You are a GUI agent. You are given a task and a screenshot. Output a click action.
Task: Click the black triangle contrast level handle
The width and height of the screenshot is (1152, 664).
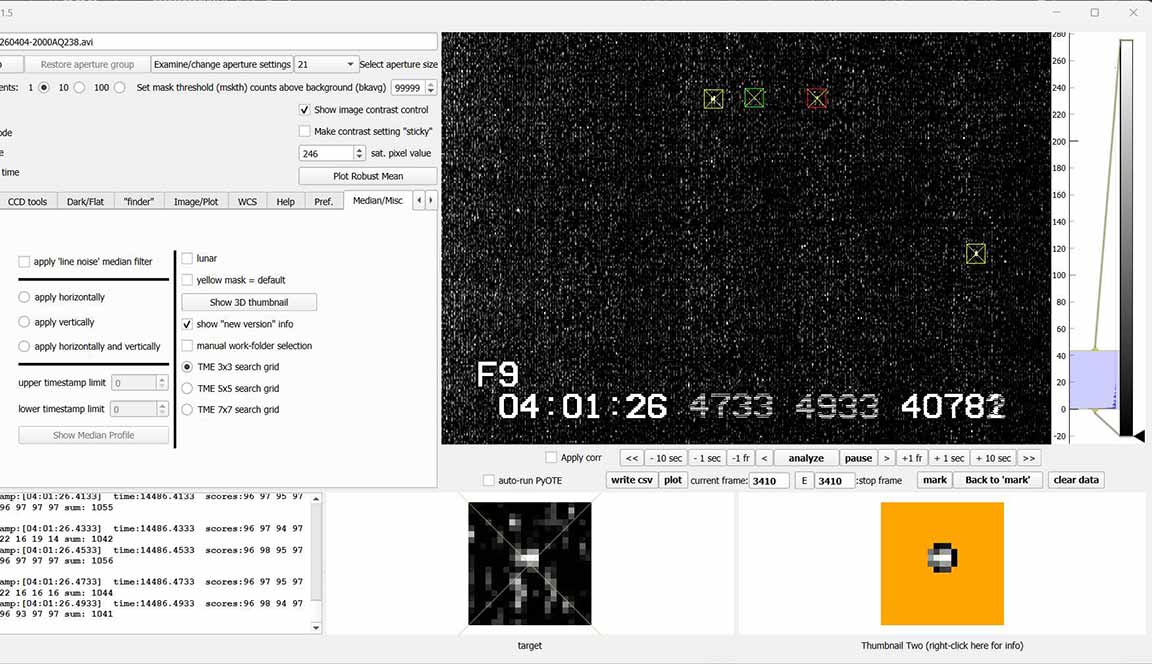[x=1138, y=435]
